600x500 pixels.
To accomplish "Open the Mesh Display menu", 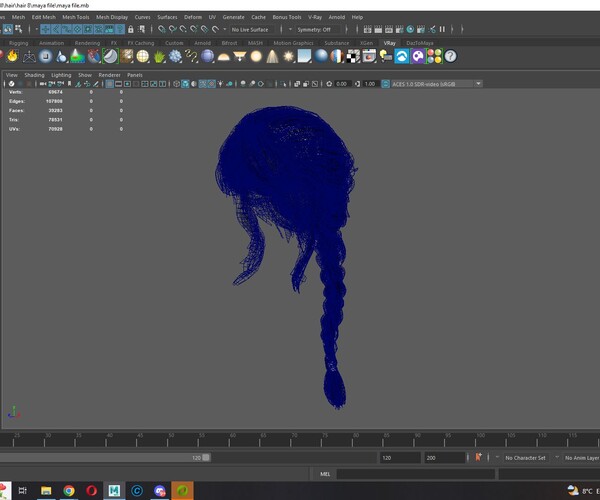I will [x=112, y=17].
